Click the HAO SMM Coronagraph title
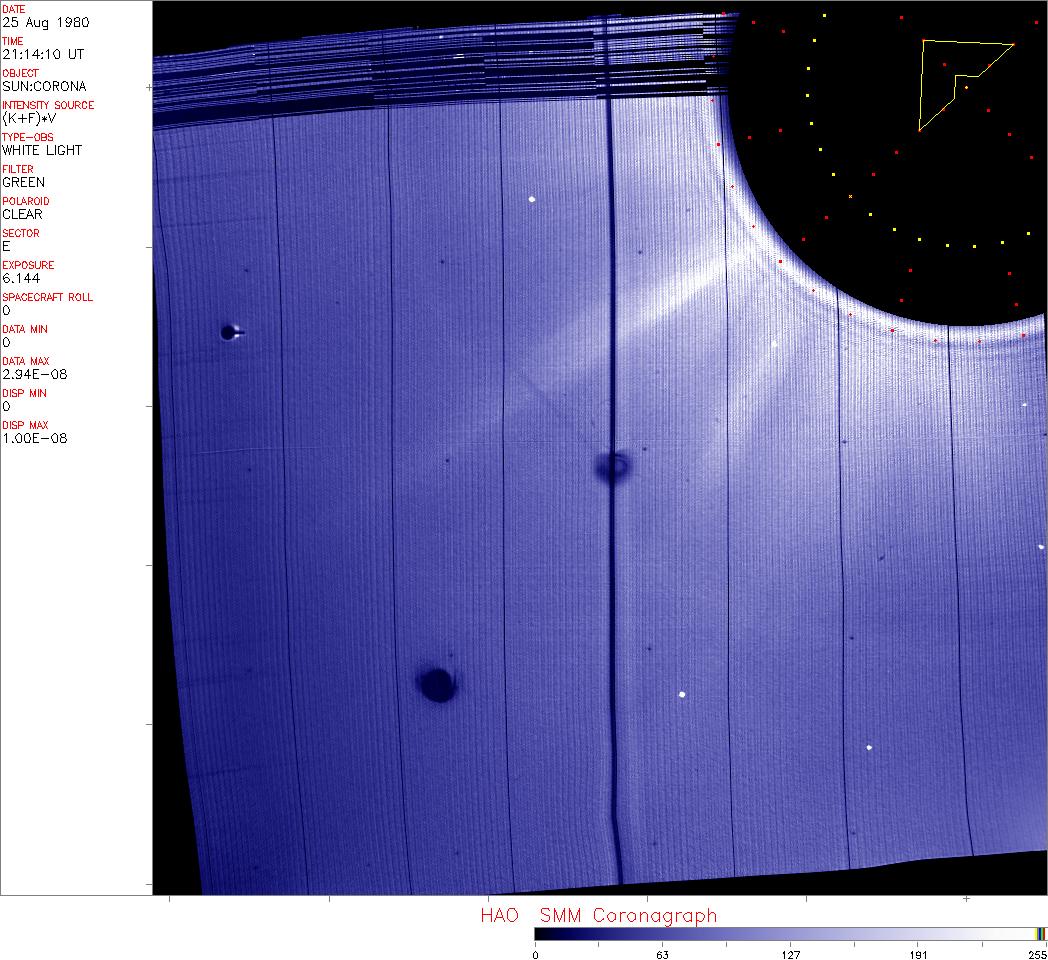 click(x=598, y=915)
